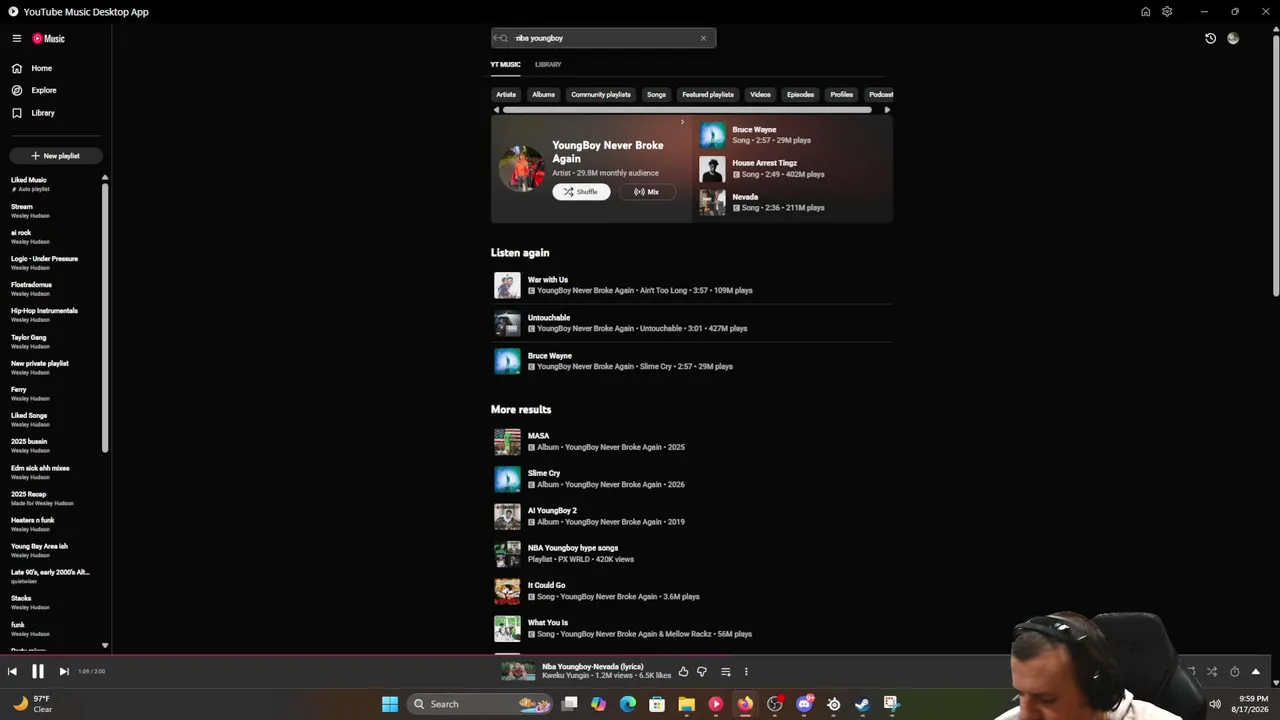Filter results by Featured playlists
The height and width of the screenshot is (720, 1280).
click(708, 95)
